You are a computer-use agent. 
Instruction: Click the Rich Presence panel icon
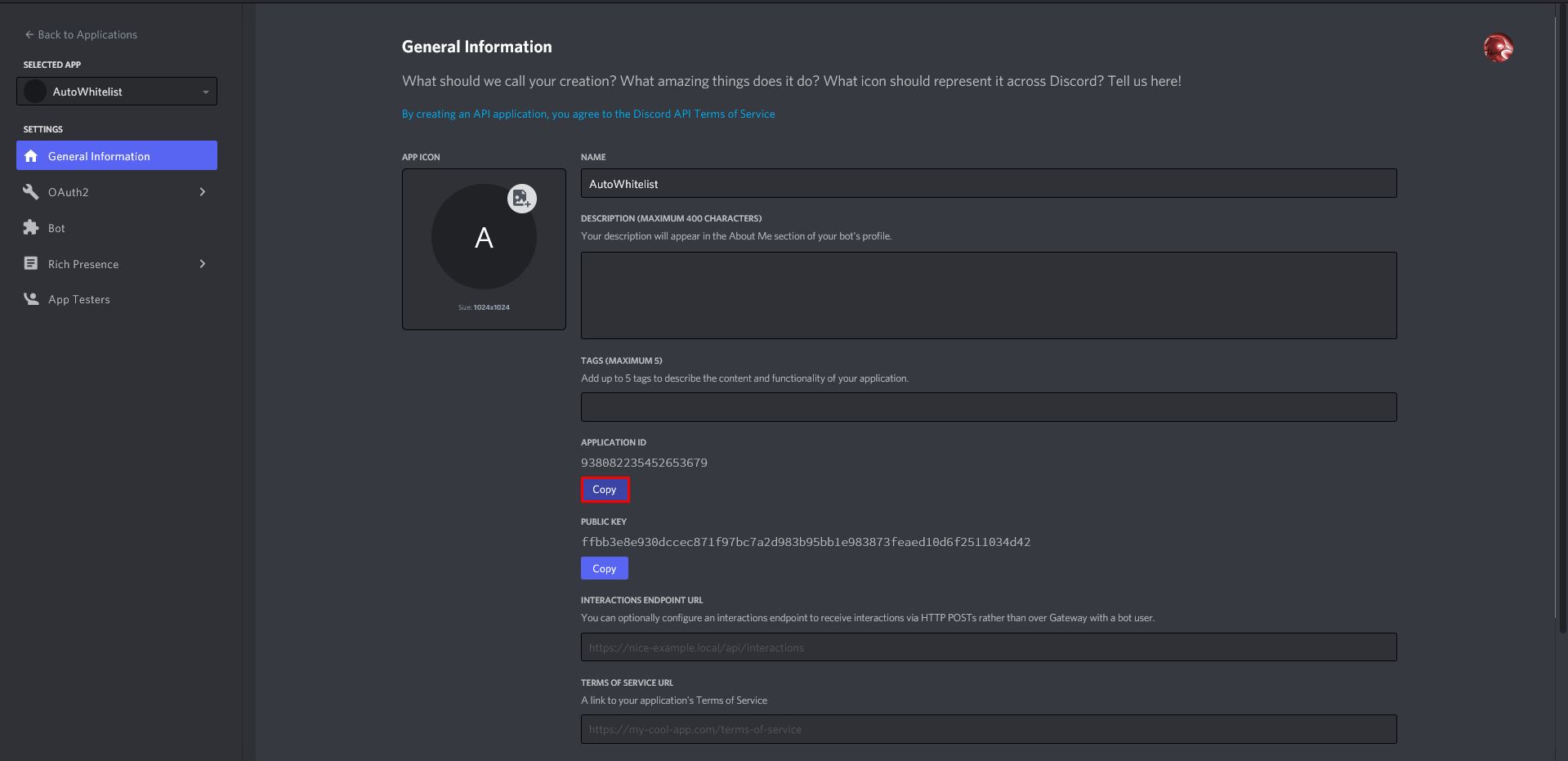(x=31, y=263)
